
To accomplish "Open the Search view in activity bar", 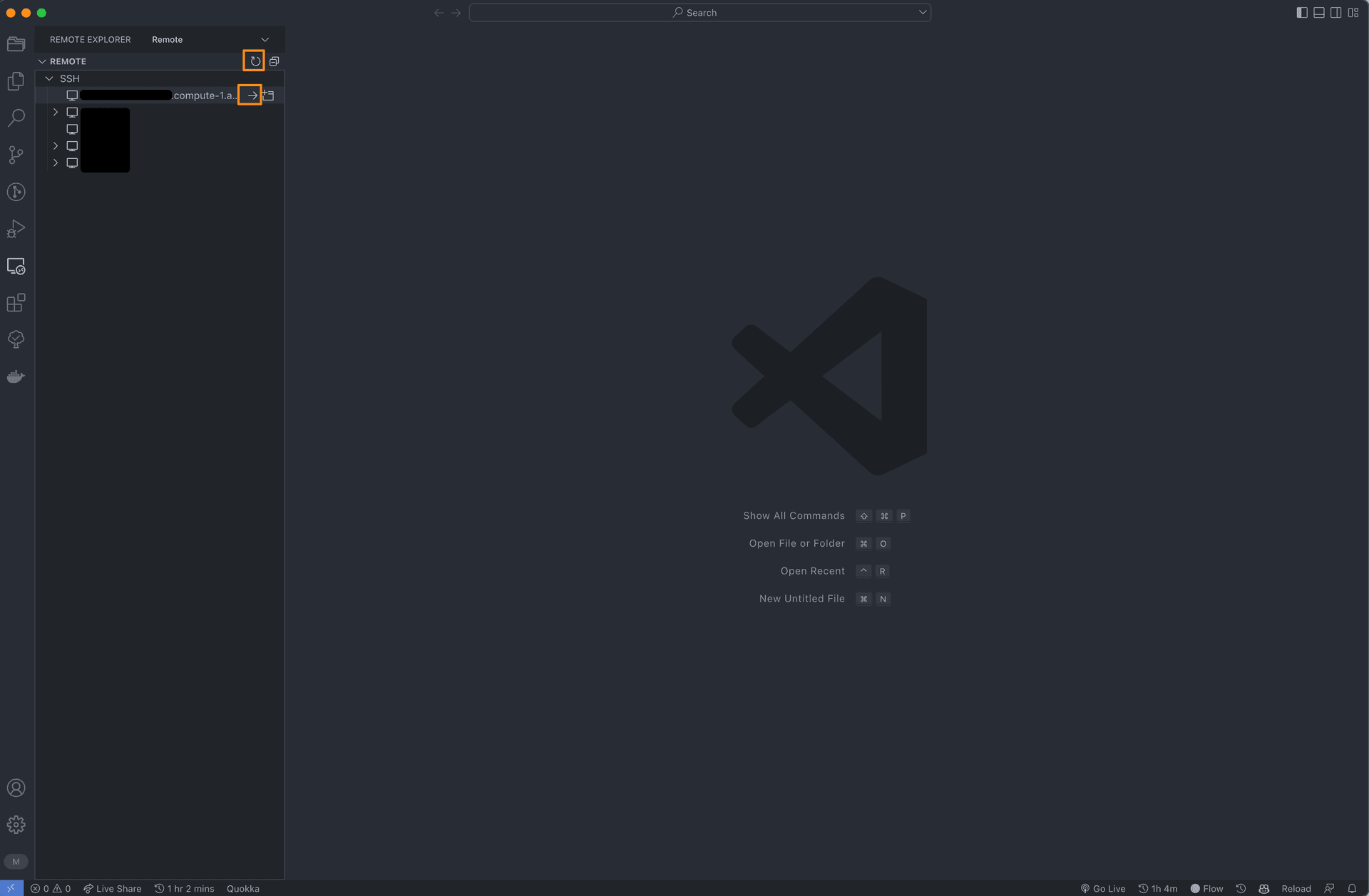I will click(x=16, y=118).
